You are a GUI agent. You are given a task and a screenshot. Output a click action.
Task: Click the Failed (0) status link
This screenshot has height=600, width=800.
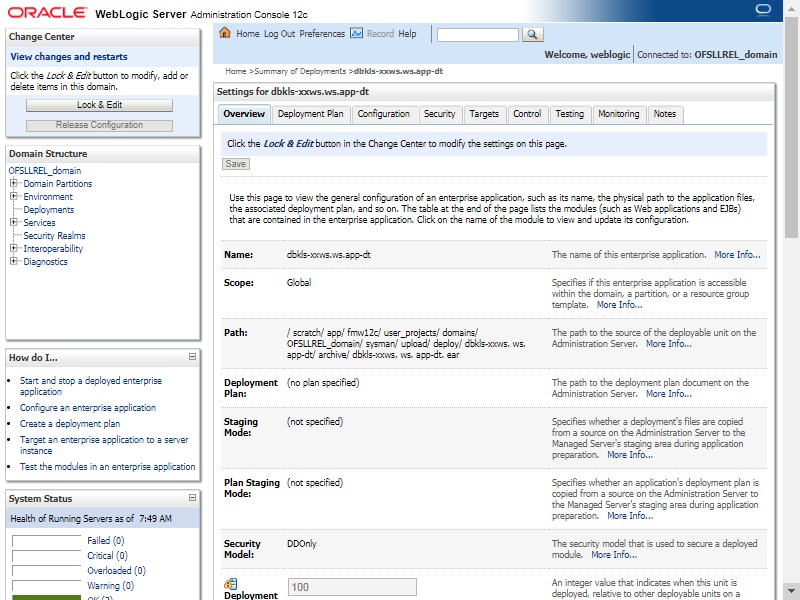pyautogui.click(x=106, y=540)
